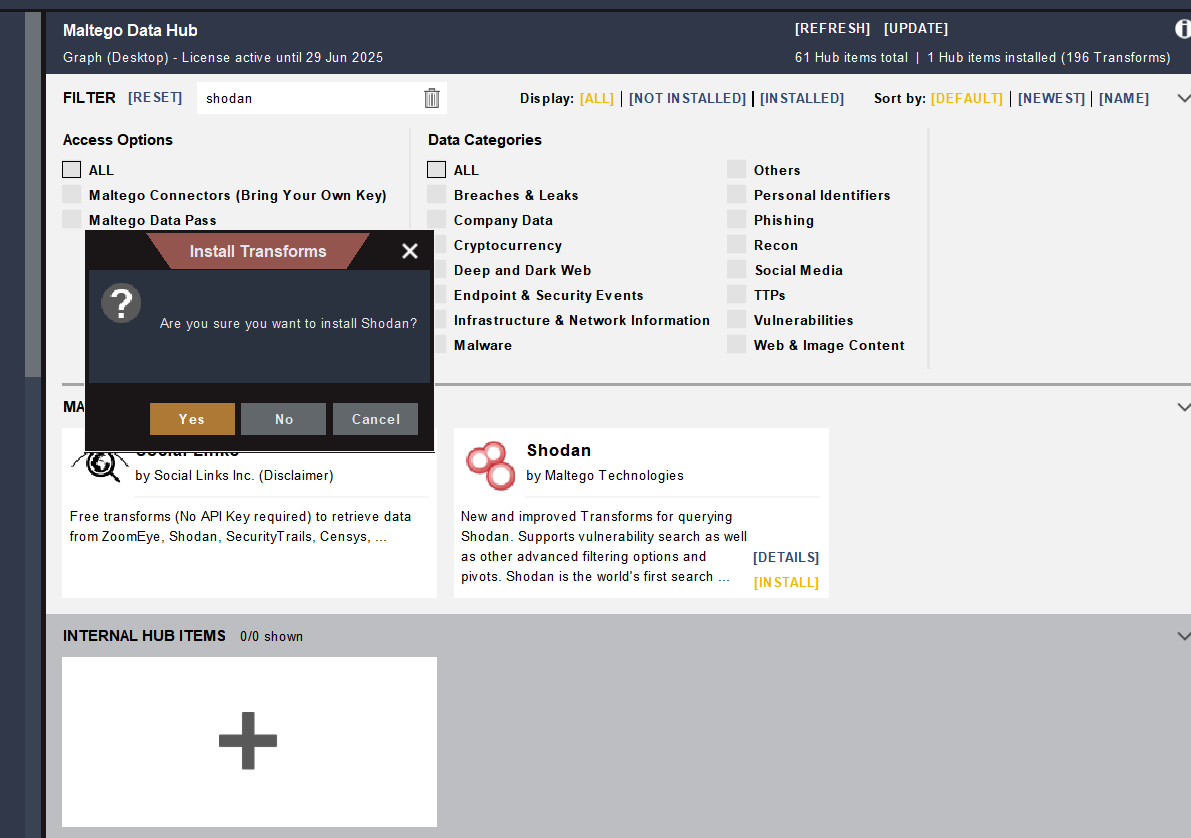Click the Social Links magnifier logo
This screenshot has height=838, width=1191.
pyautogui.click(x=101, y=466)
